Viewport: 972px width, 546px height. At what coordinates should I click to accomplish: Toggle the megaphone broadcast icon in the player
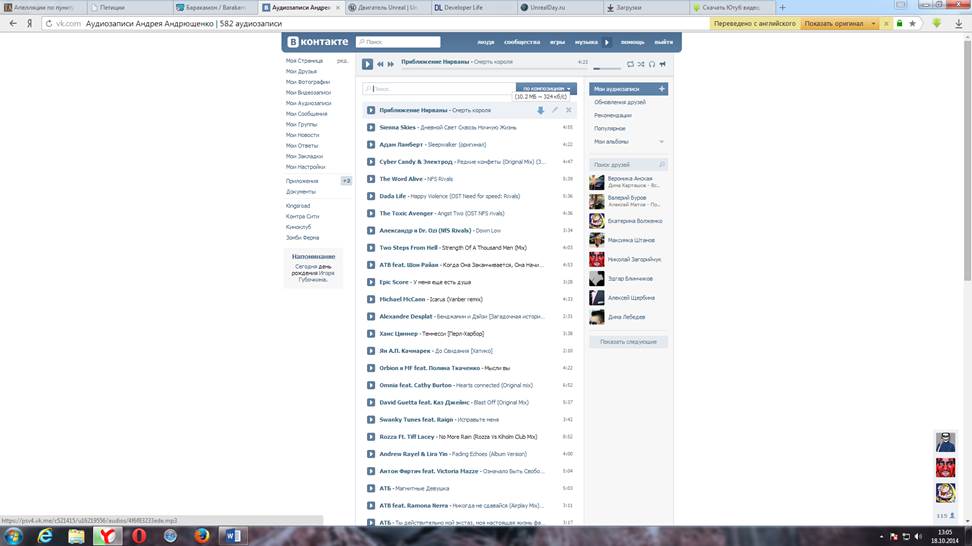click(662, 64)
